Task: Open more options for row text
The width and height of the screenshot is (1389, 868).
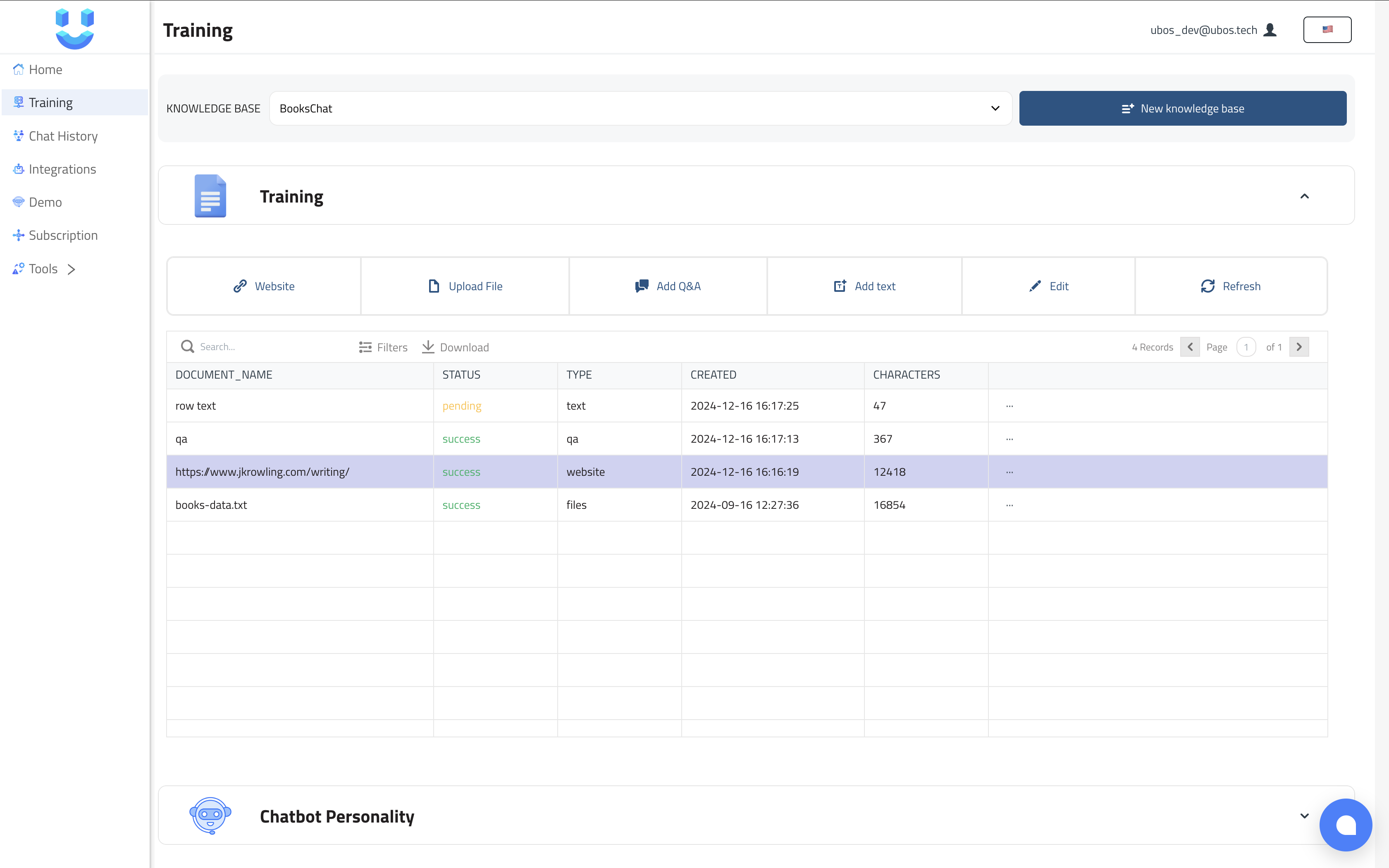Action: coord(1010,406)
